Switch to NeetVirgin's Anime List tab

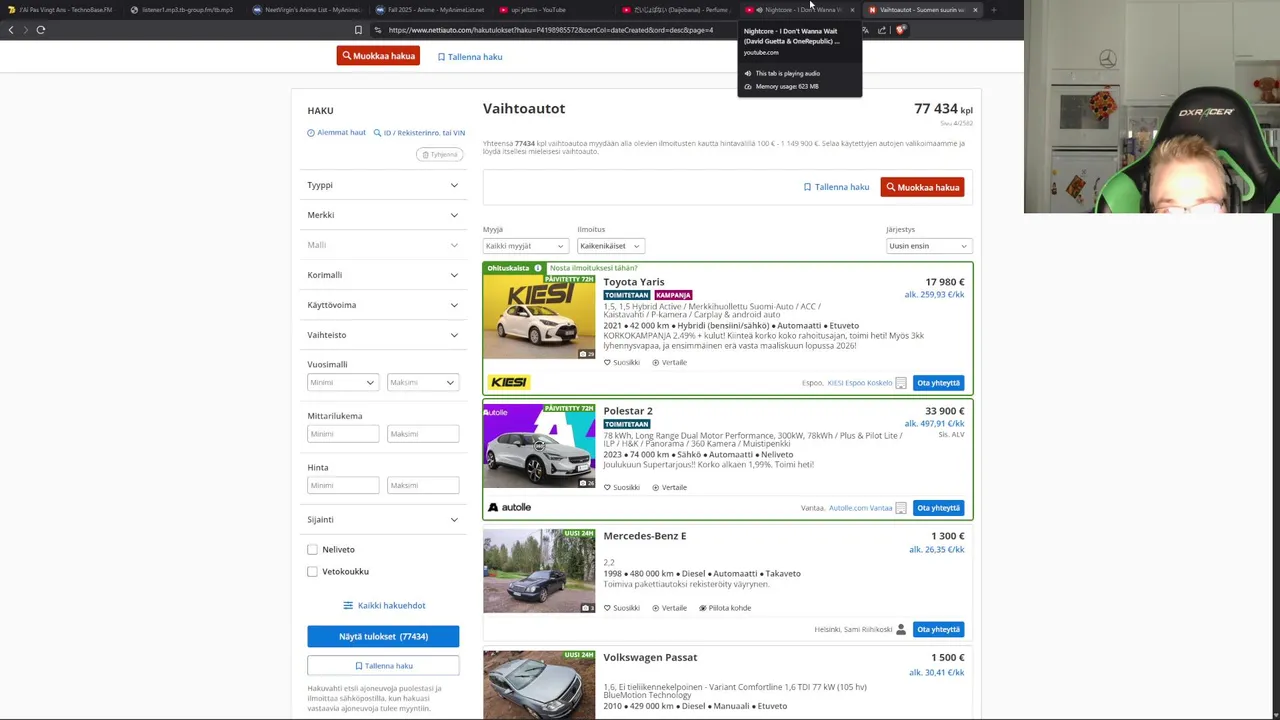(308, 10)
